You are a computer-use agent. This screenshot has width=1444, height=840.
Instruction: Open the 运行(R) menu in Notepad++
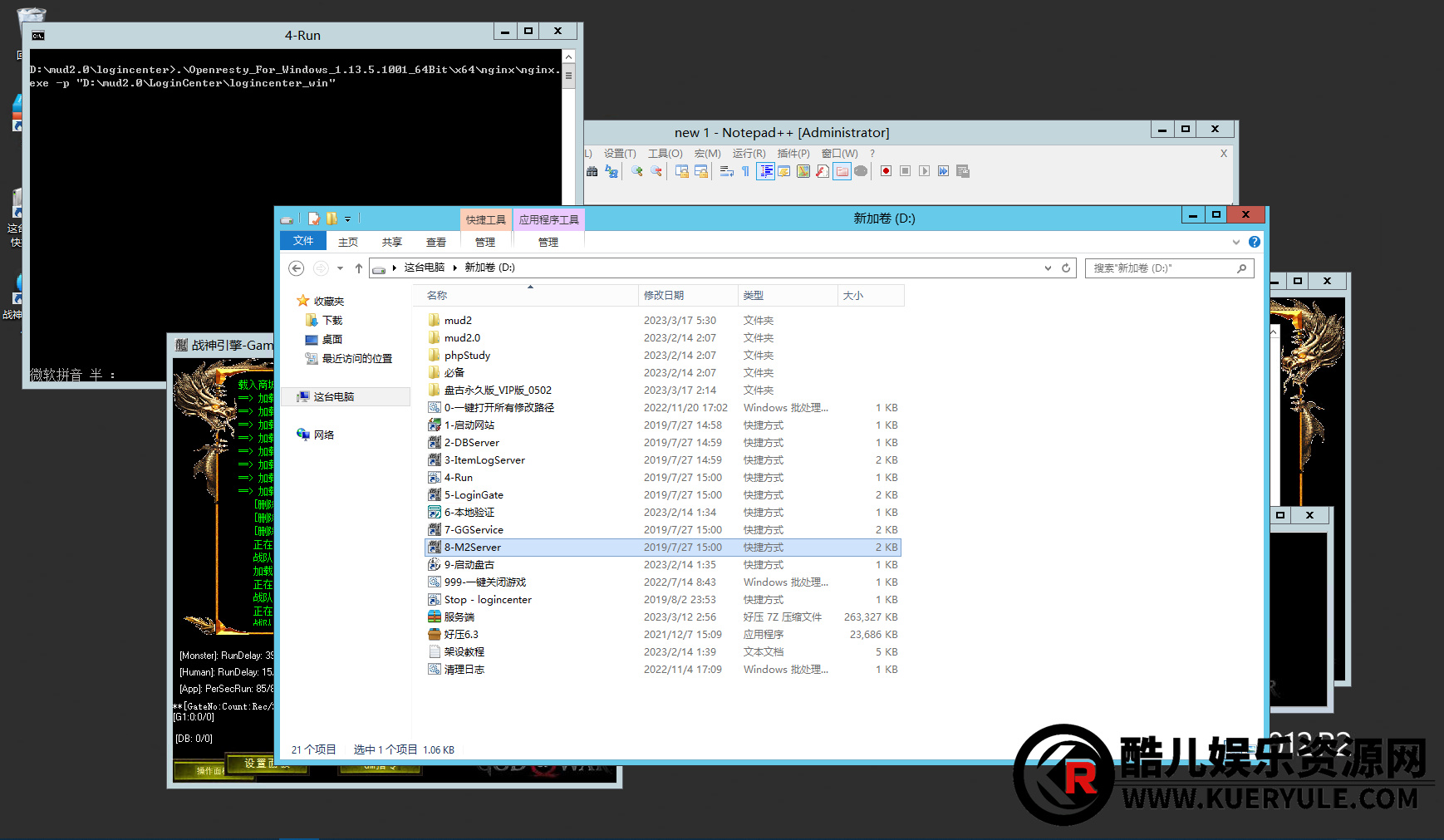pyautogui.click(x=749, y=154)
